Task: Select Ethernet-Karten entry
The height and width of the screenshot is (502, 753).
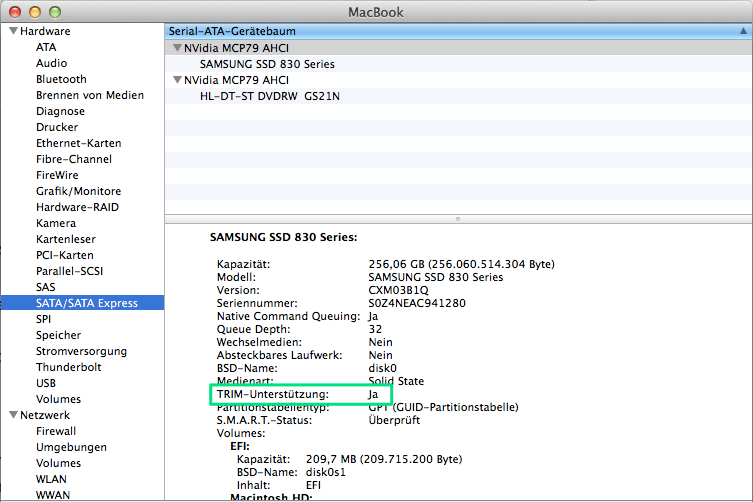Action: point(78,143)
